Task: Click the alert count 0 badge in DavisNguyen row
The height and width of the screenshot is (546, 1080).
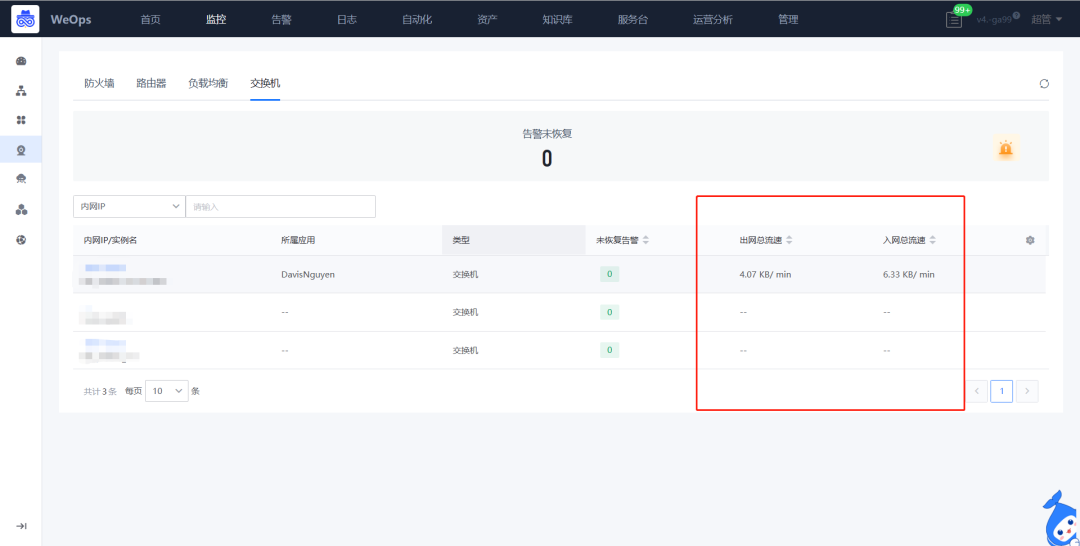Action: (610, 274)
